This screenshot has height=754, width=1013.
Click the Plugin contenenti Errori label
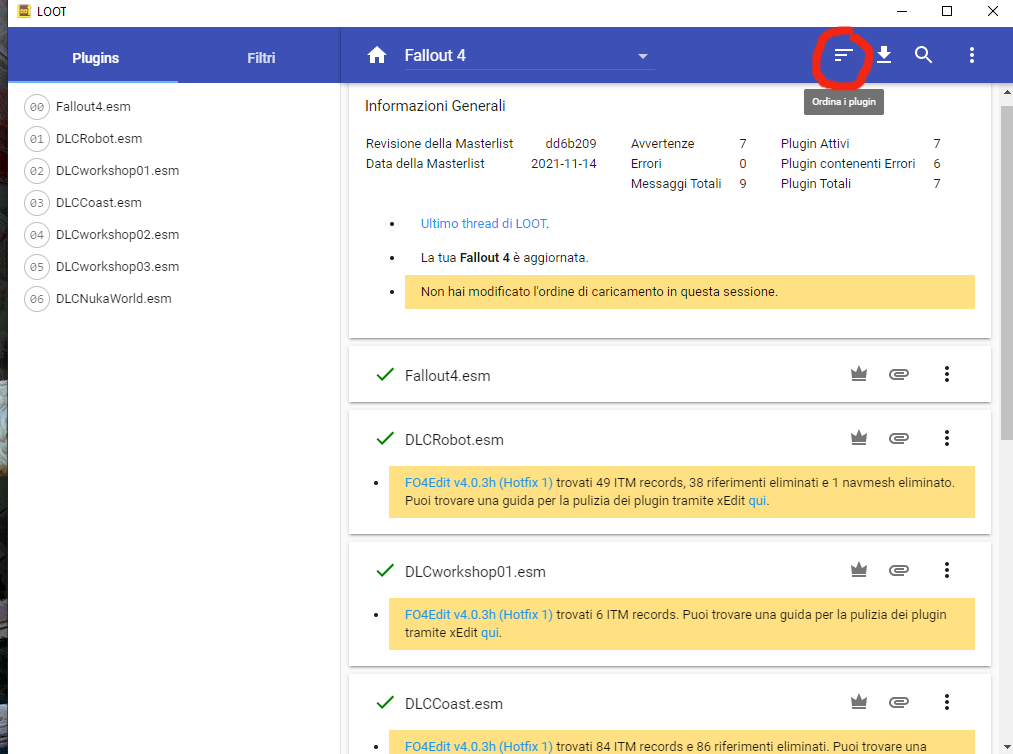click(848, 163)
